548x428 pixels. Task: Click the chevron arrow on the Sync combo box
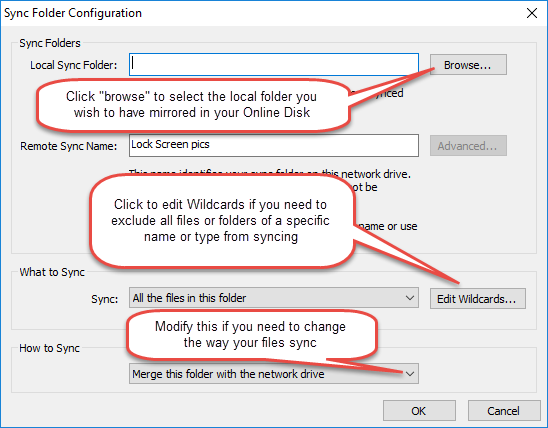click(410, 298)
